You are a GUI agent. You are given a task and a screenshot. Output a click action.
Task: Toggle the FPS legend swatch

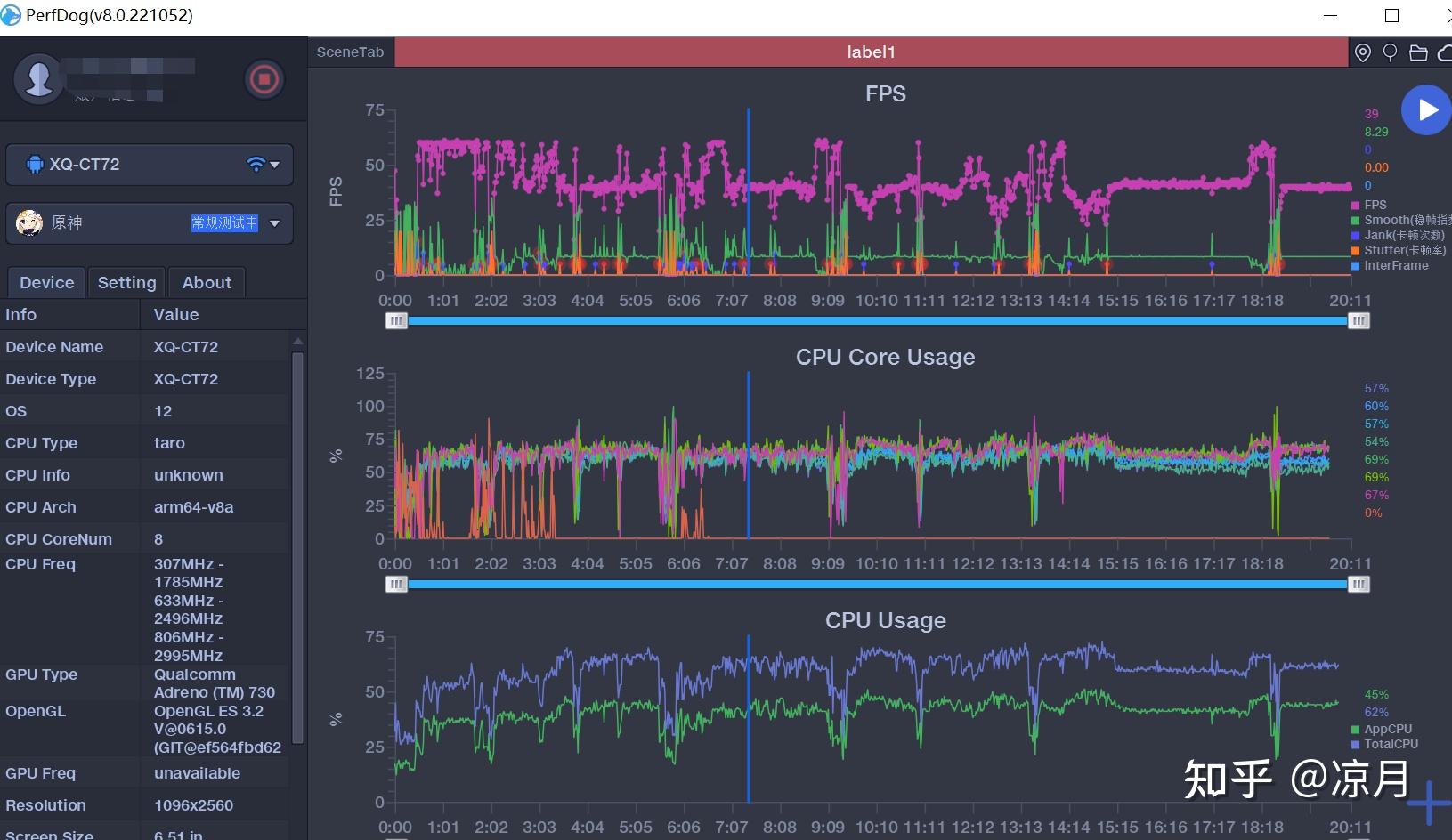click(1356, 206)
